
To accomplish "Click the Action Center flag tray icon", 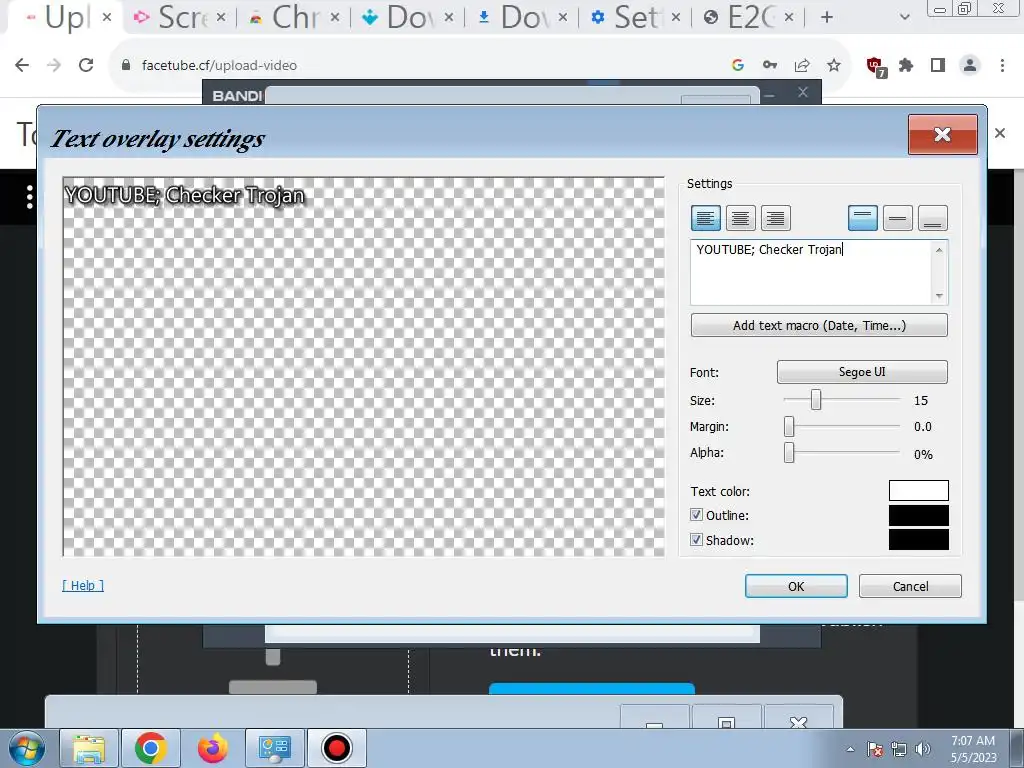I will pyautogui.click(x=875, y=749).
